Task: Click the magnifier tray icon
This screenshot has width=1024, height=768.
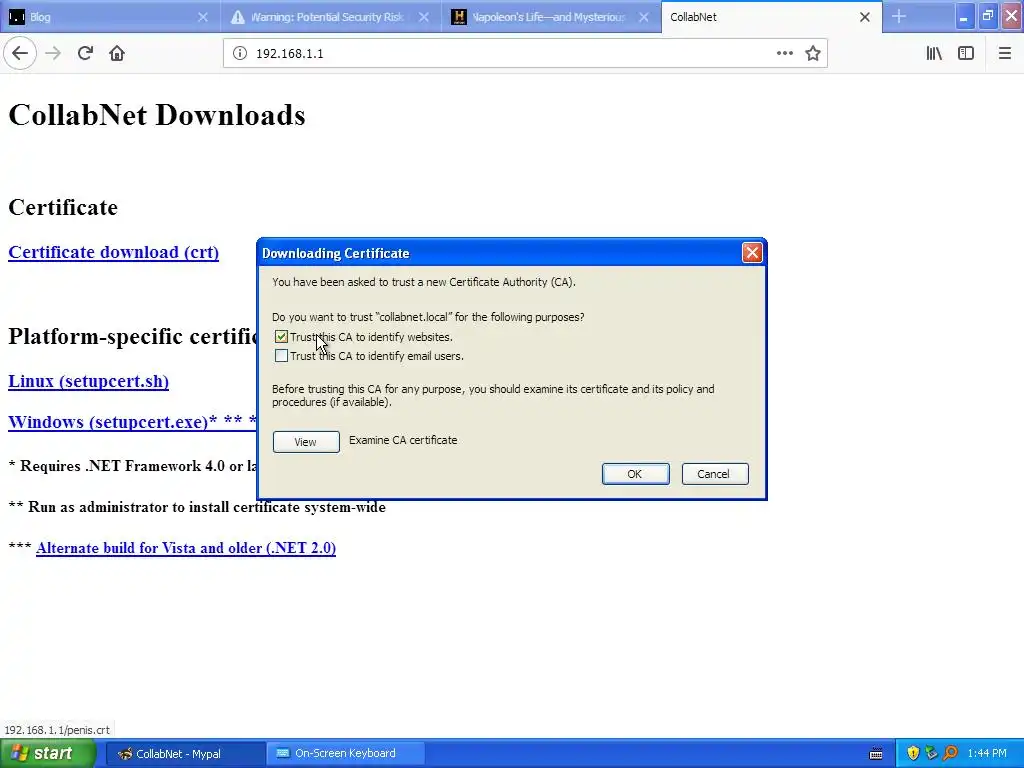Action: (950, 753)
